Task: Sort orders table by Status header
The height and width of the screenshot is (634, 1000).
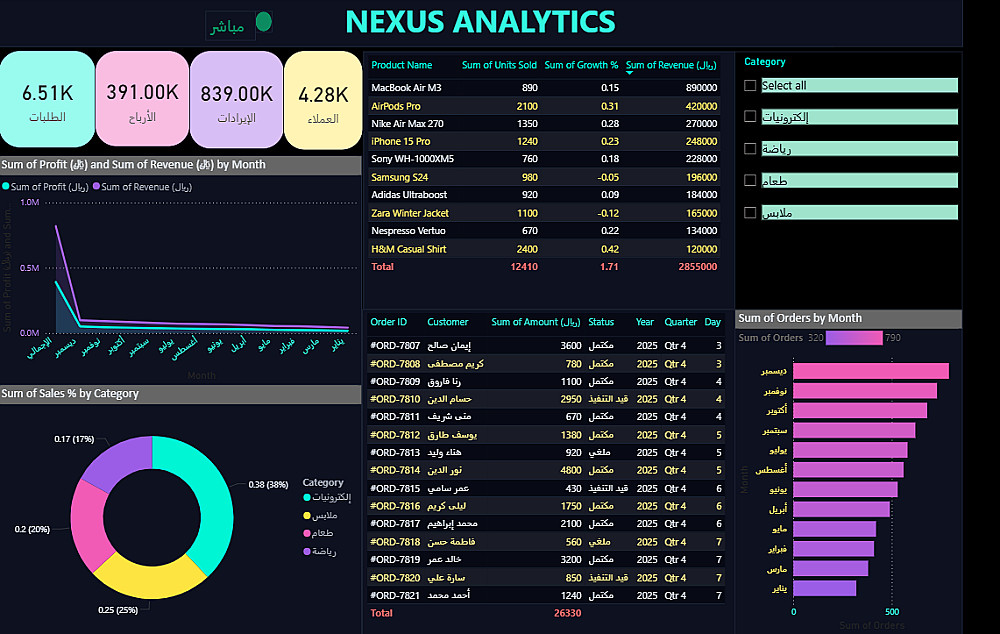Action: point(601,322)
